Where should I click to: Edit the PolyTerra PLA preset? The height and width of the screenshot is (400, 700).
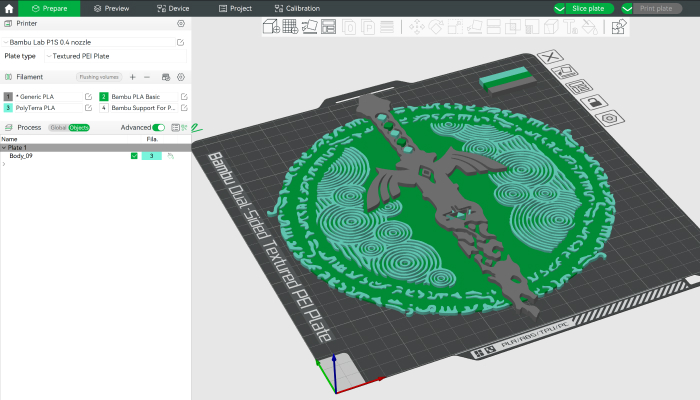[x=88, y=108]
